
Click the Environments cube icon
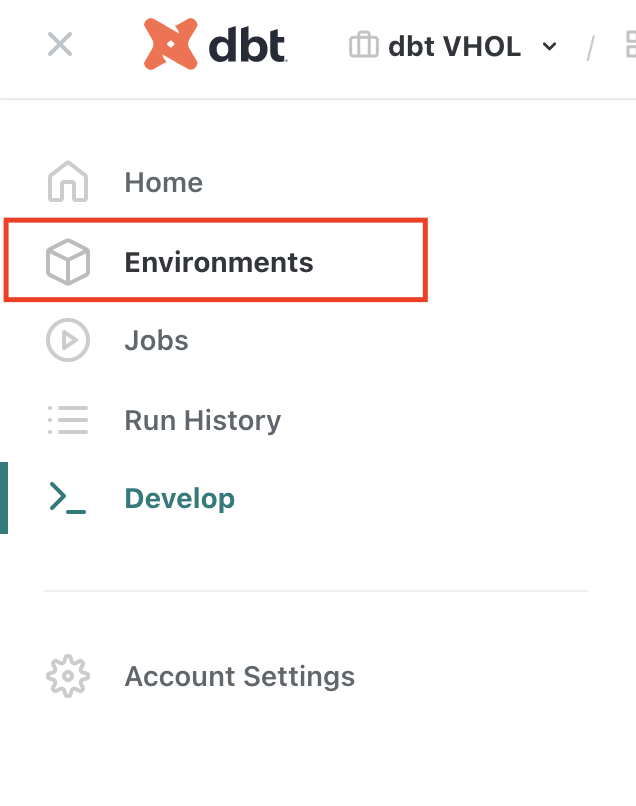(x=68, y=262)
